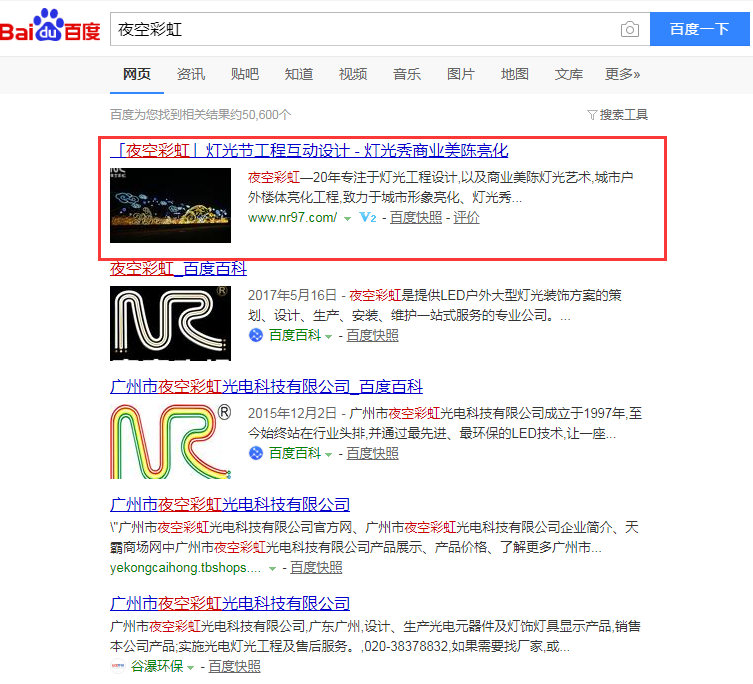Open the 夜空彩虹_百度百科 result link
The height and width of the screenshot is (684, 753).
point(178,268)
